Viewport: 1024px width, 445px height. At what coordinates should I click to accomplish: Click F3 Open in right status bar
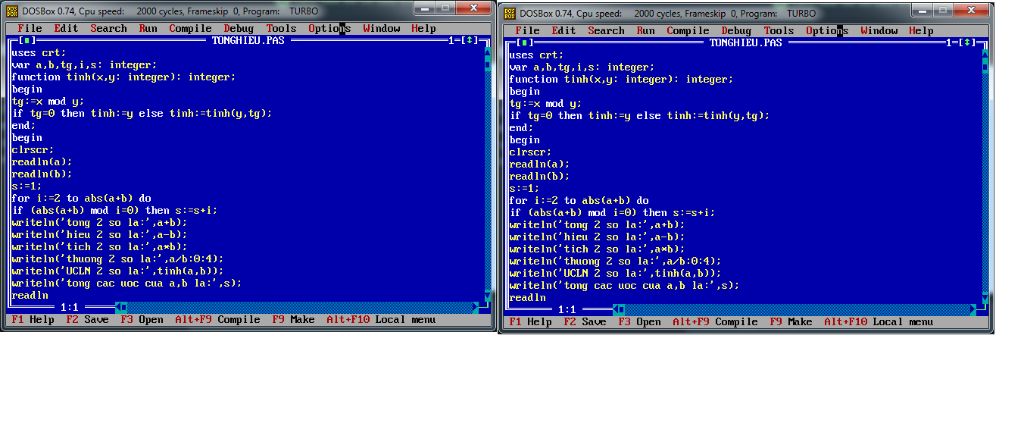[x=639, y=321]
